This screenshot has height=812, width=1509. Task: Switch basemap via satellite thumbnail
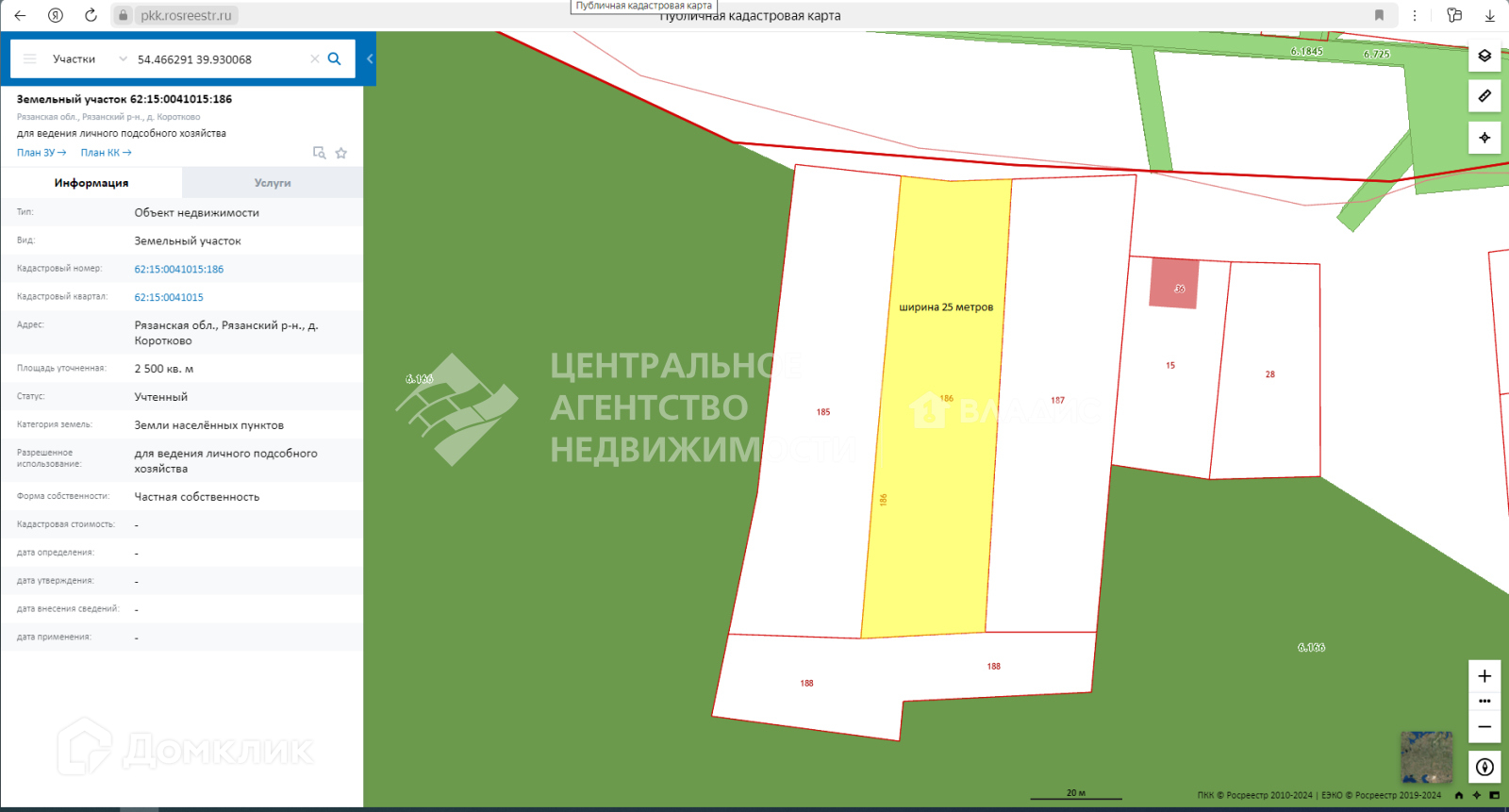point(1427,757)
